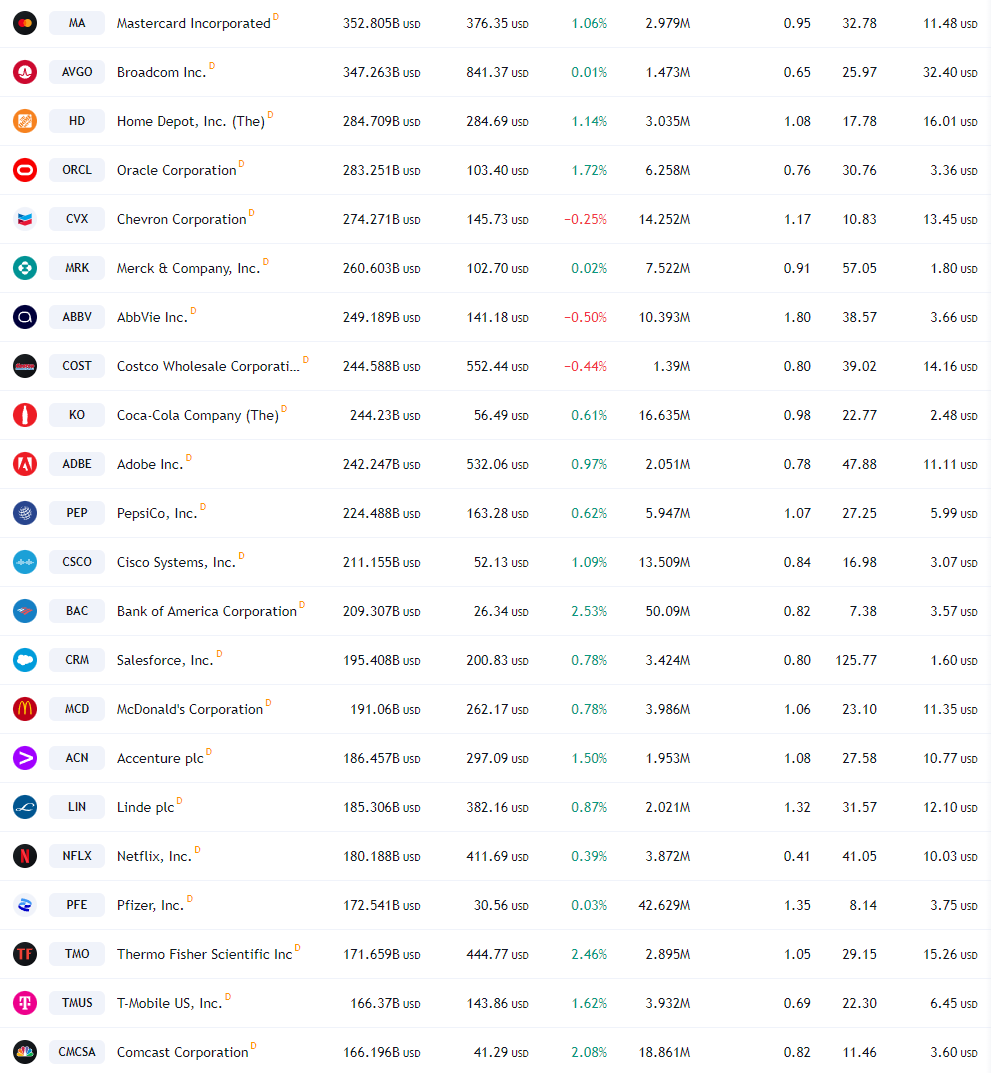Open the MA ticker symbol
The width and height of the screenshot is (991, 1073).
tap(77, 23)
